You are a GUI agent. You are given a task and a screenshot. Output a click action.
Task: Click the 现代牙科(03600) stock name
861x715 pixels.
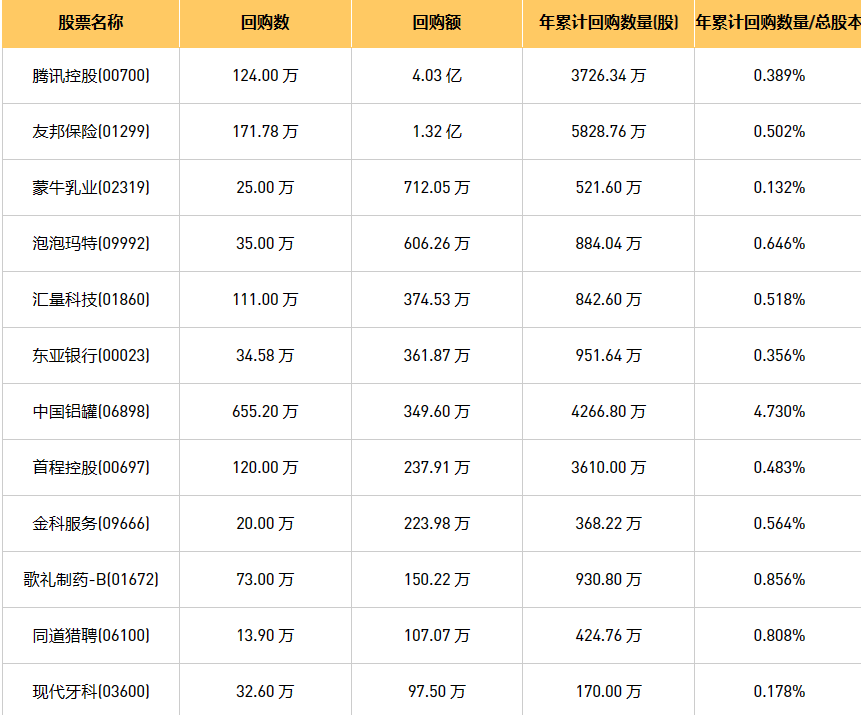(91, 691)
